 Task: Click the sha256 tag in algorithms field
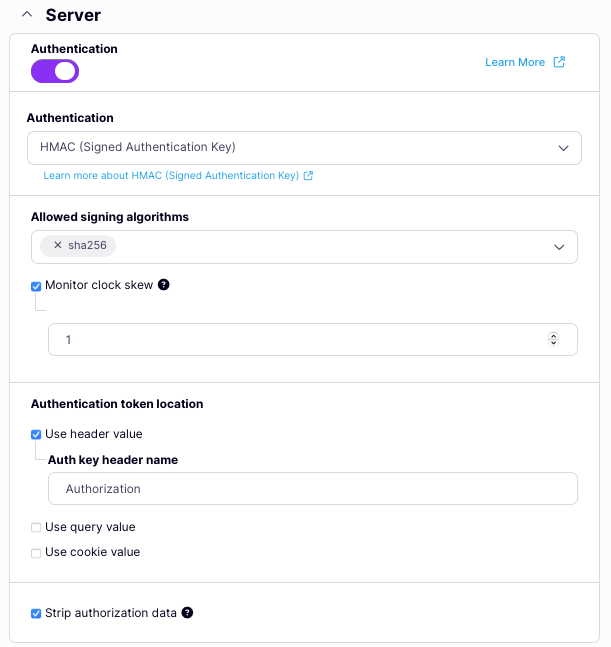pos(87,245)
